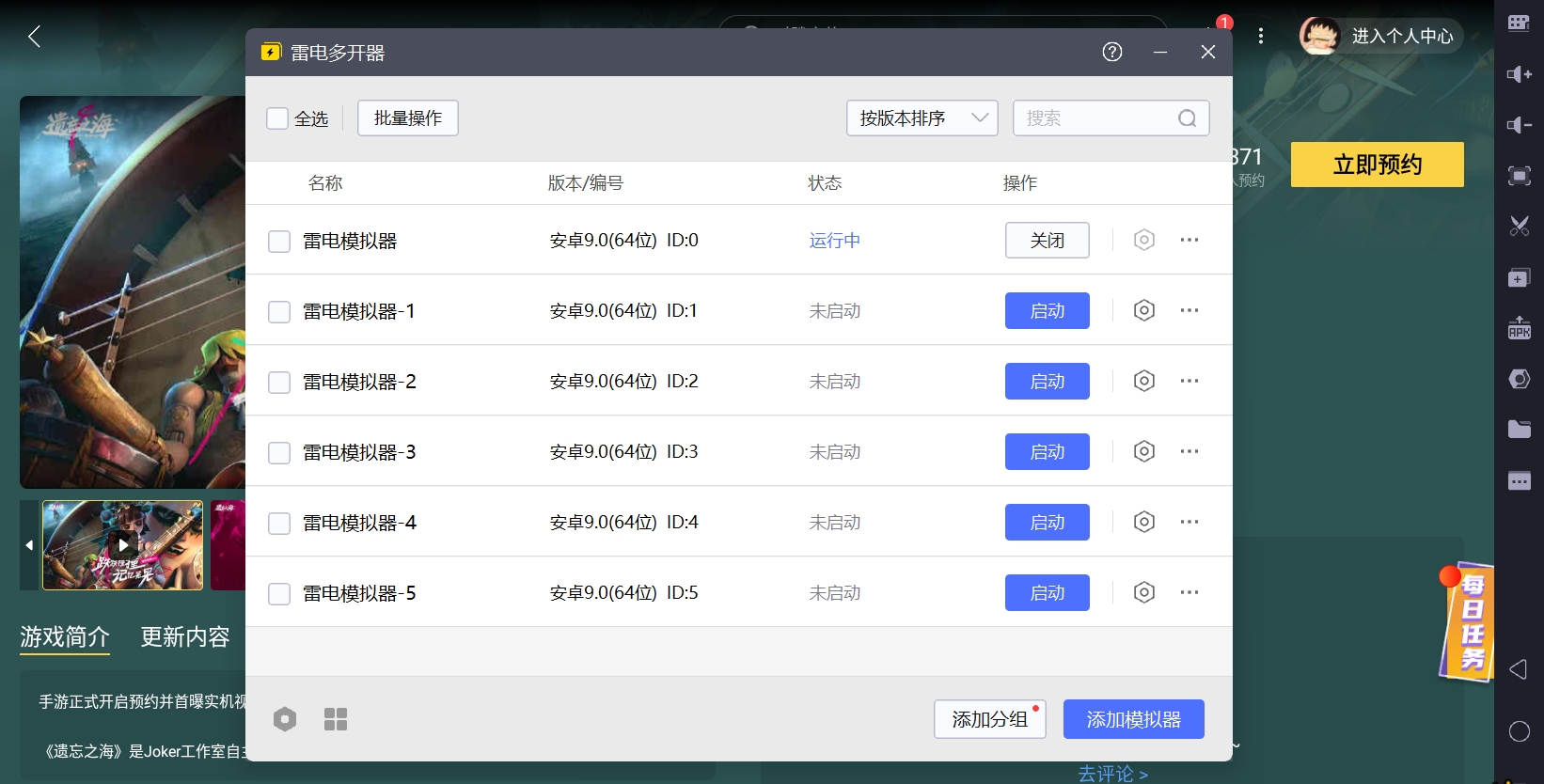Click the volume up sidebar icon
Screen dimensions: 1544x784
[x=1519, y=74]
